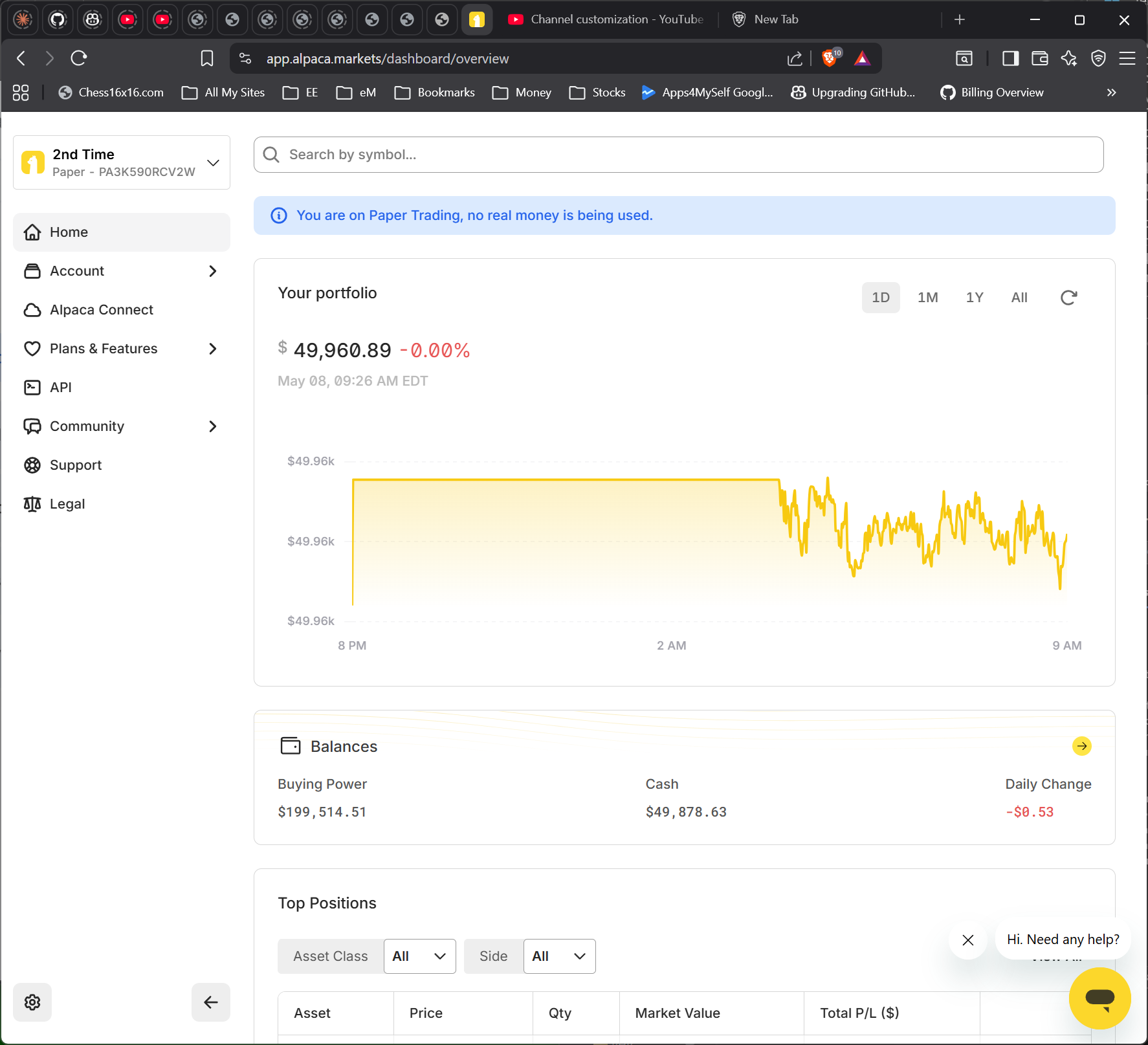Click the address bar URL
The height and width of the screenshot is (1045, 1148).
point(388,59)
